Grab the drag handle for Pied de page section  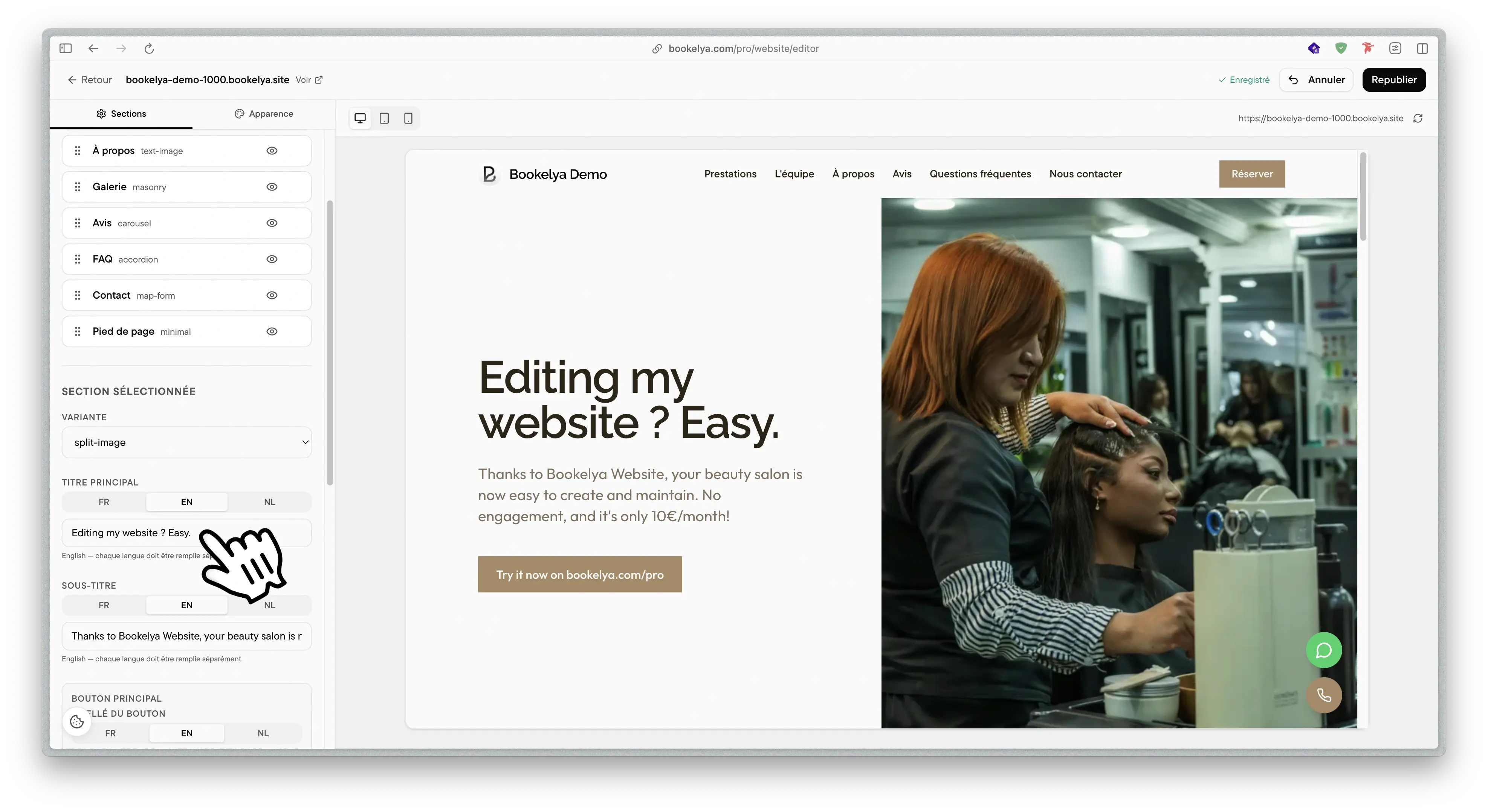(x=77, y=331)
